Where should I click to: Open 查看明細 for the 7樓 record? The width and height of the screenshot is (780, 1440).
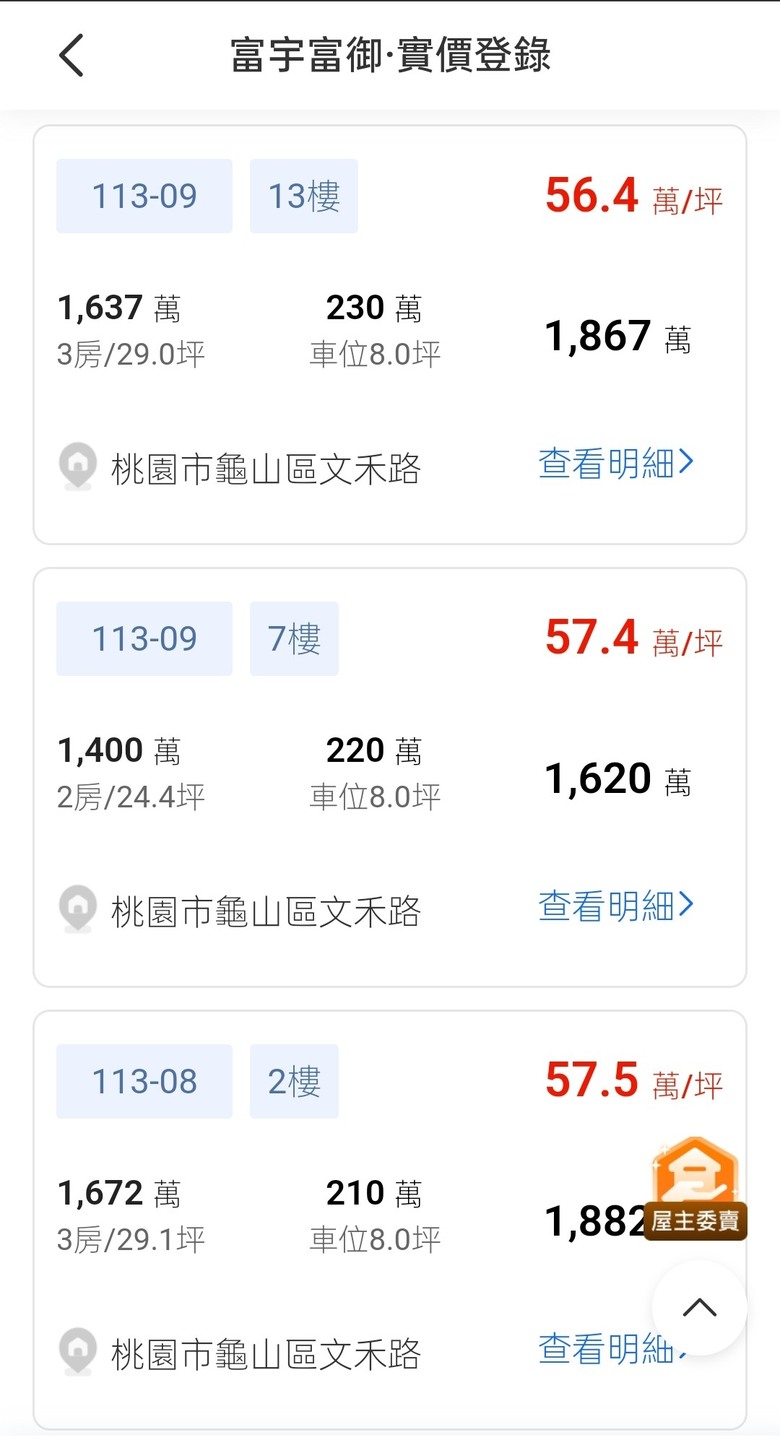click(616, 906)
